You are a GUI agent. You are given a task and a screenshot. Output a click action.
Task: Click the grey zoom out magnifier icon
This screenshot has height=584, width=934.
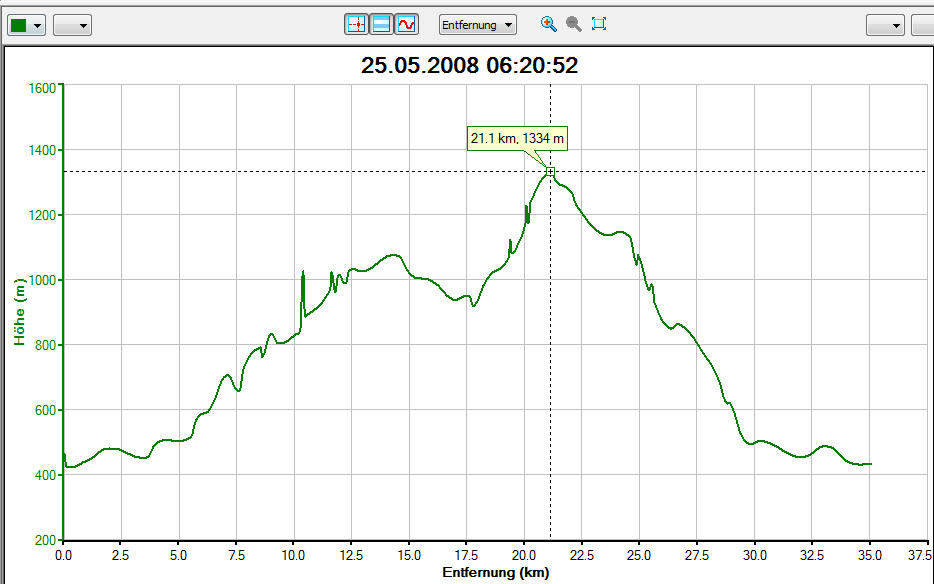(x=574, y=24)
